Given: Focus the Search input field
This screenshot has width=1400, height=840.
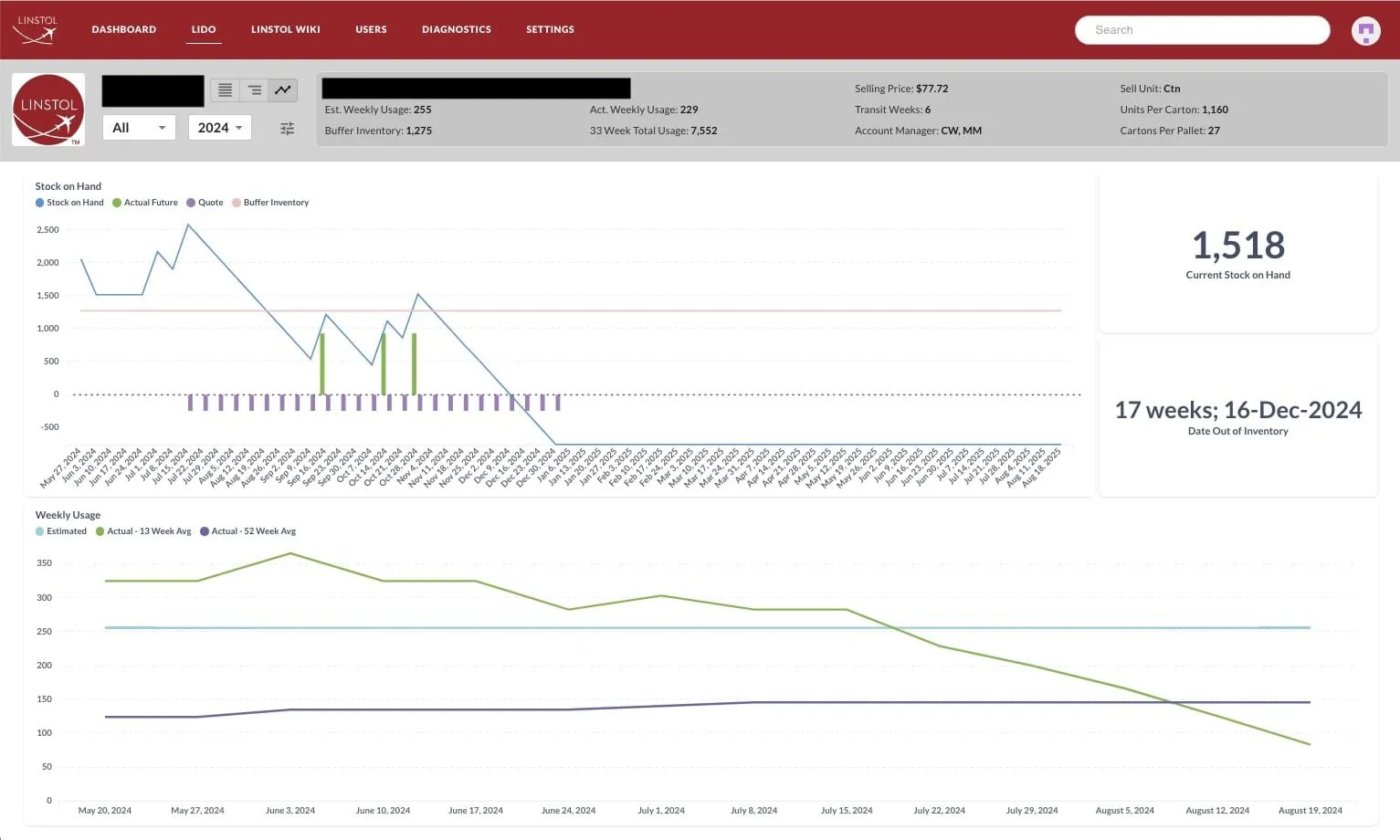Looking at the screenshot, I should click(1202, 30).
